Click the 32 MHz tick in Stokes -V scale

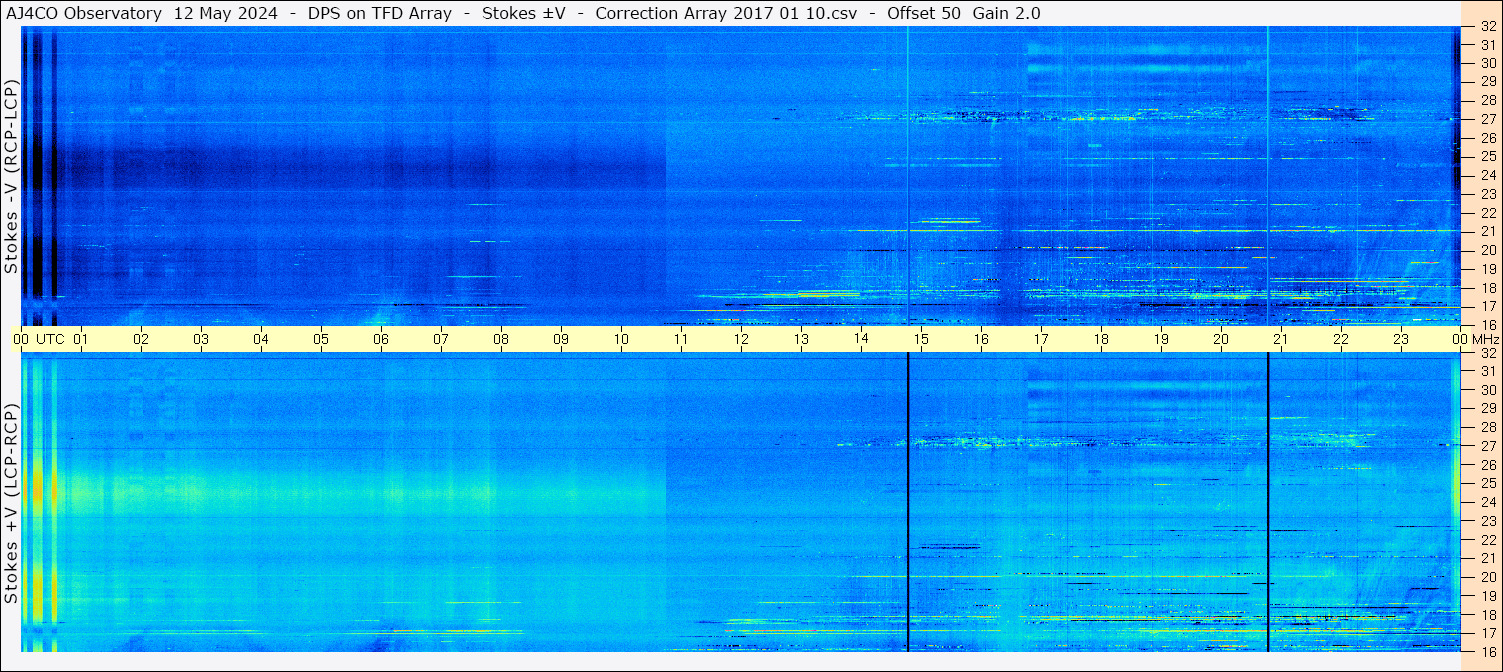tap(1488, 26)
